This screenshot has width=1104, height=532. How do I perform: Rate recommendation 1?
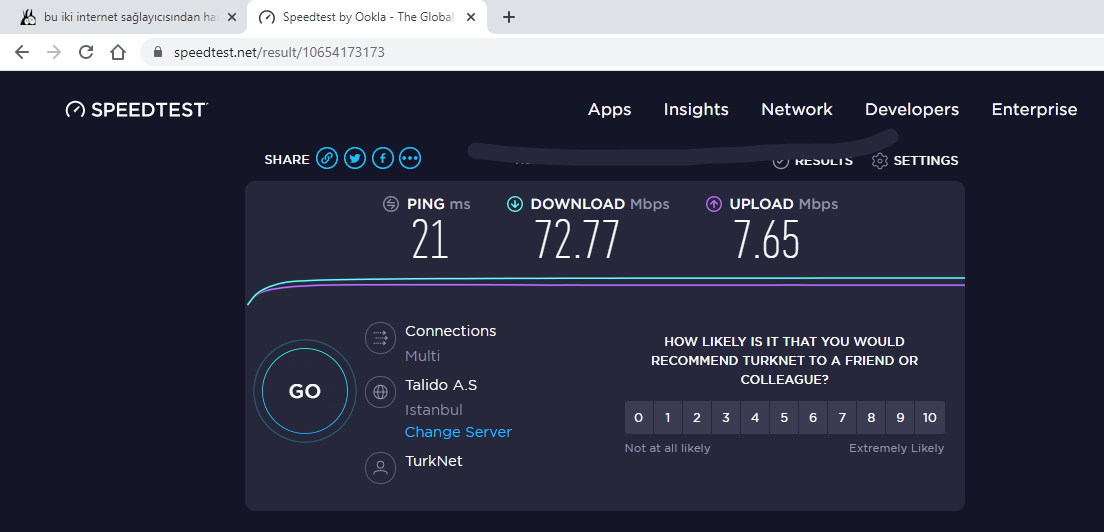pyautogui.click(x=667, y=418)
